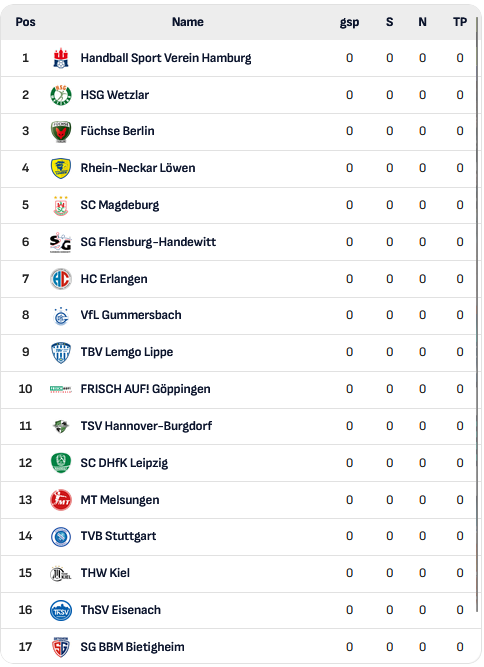Viewport: 484px width, 667px height.
Task: Click the MT Melsungen red logo
Action: click(x=61, y=500)
